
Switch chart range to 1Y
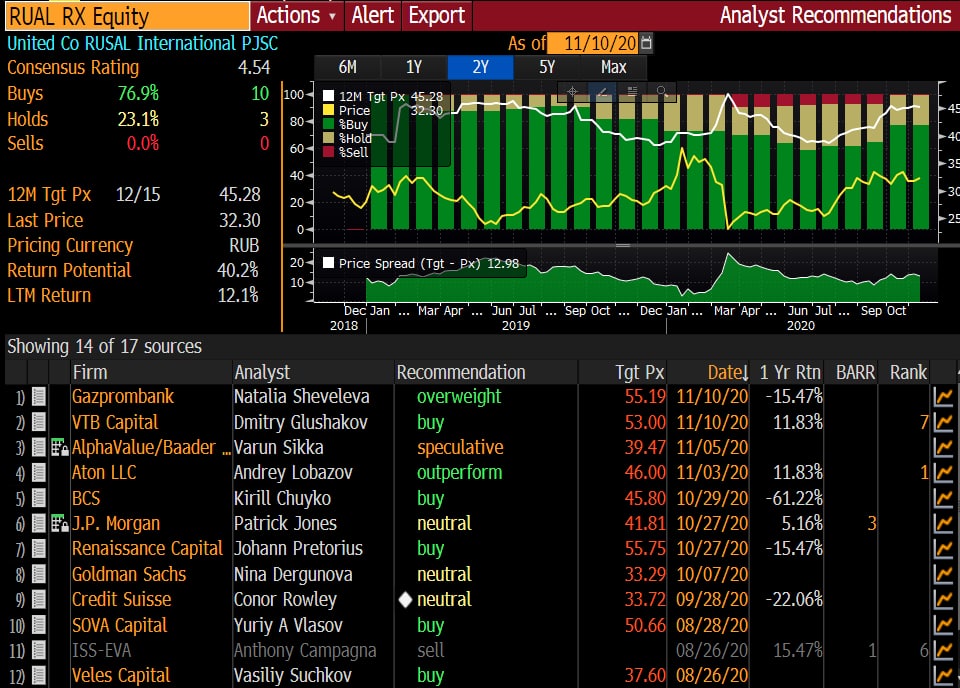click(x=414, y=67)
